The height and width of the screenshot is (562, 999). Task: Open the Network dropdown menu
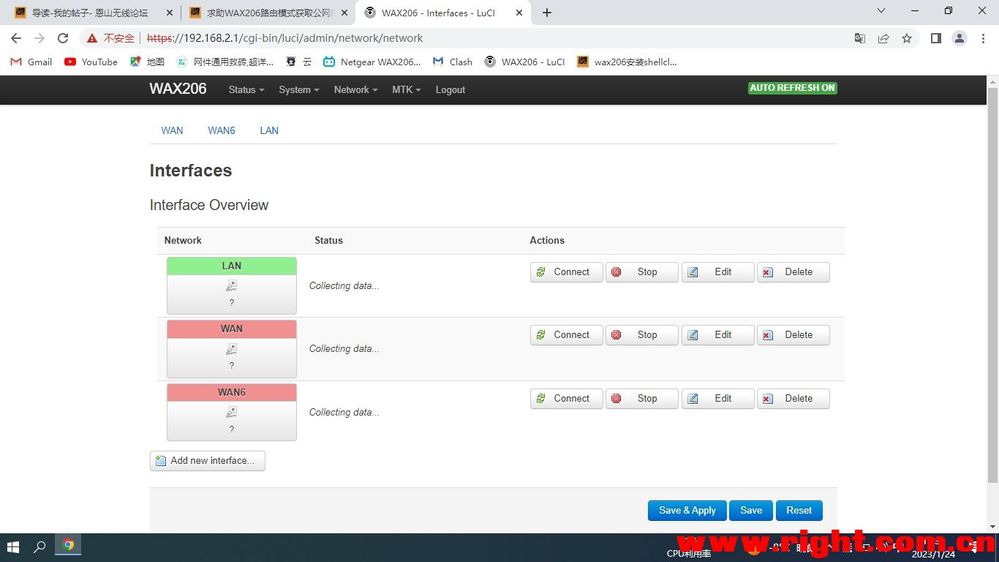pos(356,90)
